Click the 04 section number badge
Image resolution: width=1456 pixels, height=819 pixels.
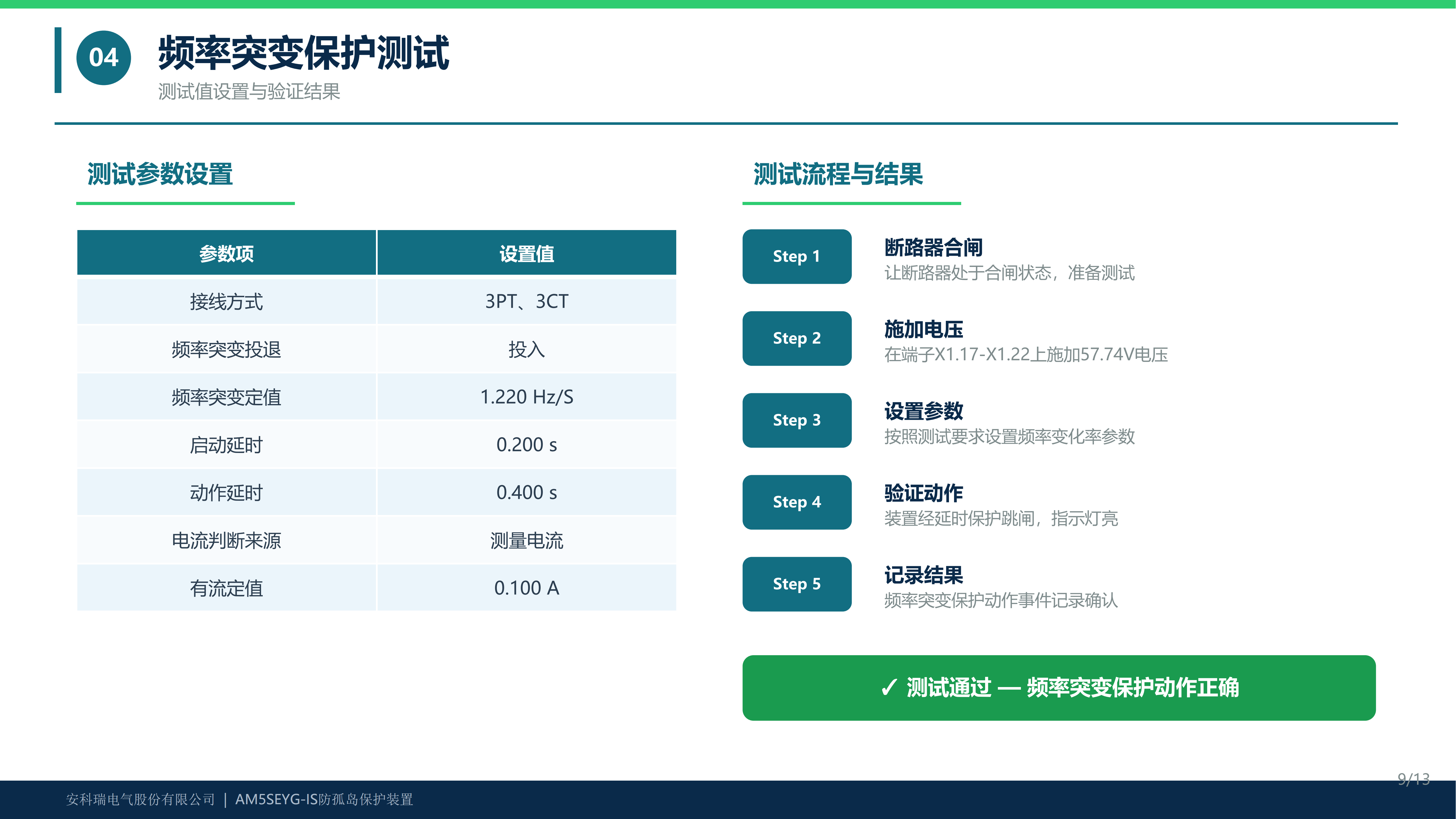tap(104, 58)
